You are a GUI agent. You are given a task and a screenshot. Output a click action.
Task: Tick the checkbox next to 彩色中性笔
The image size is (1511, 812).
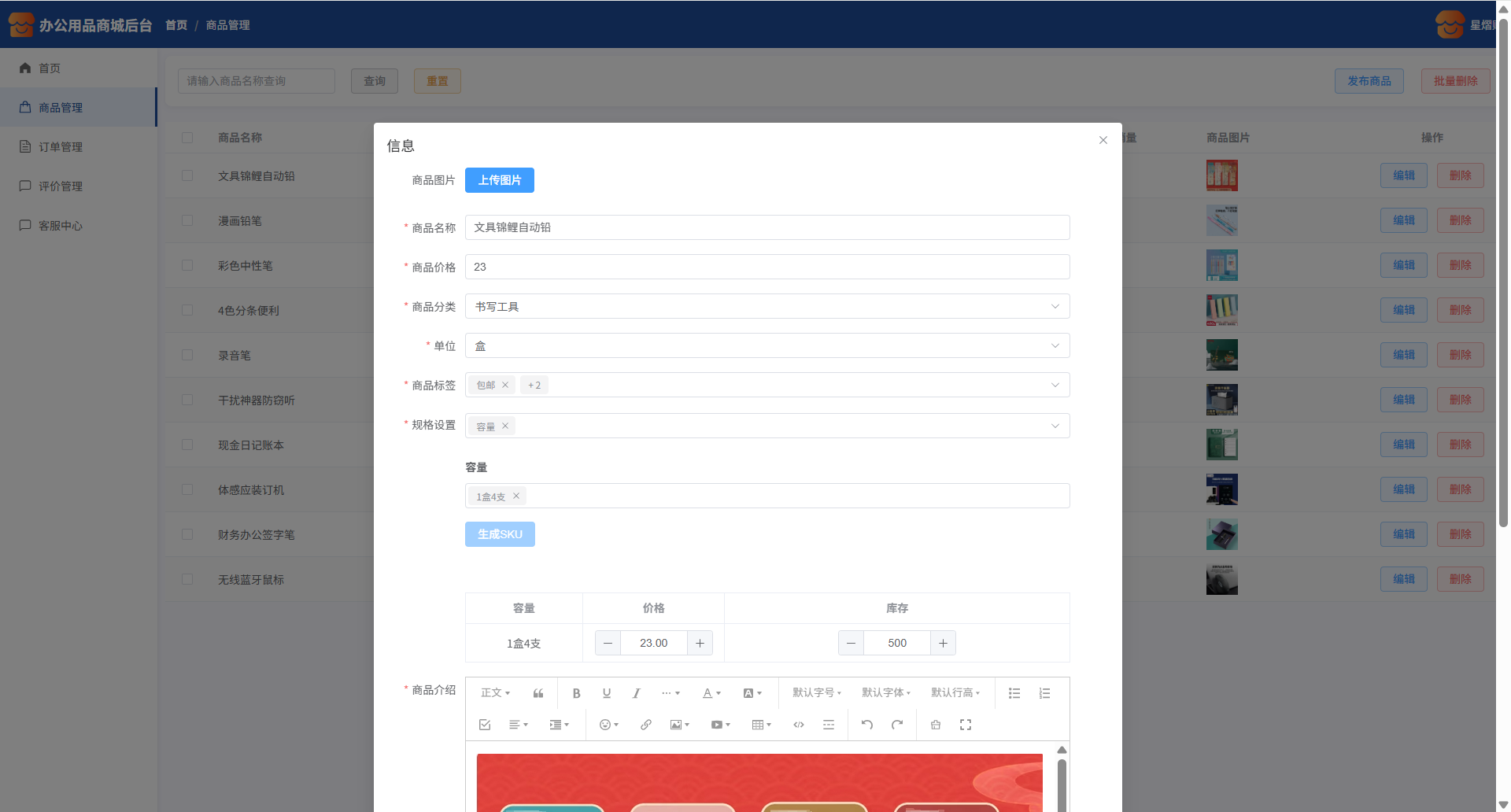(x=187, y=265)
